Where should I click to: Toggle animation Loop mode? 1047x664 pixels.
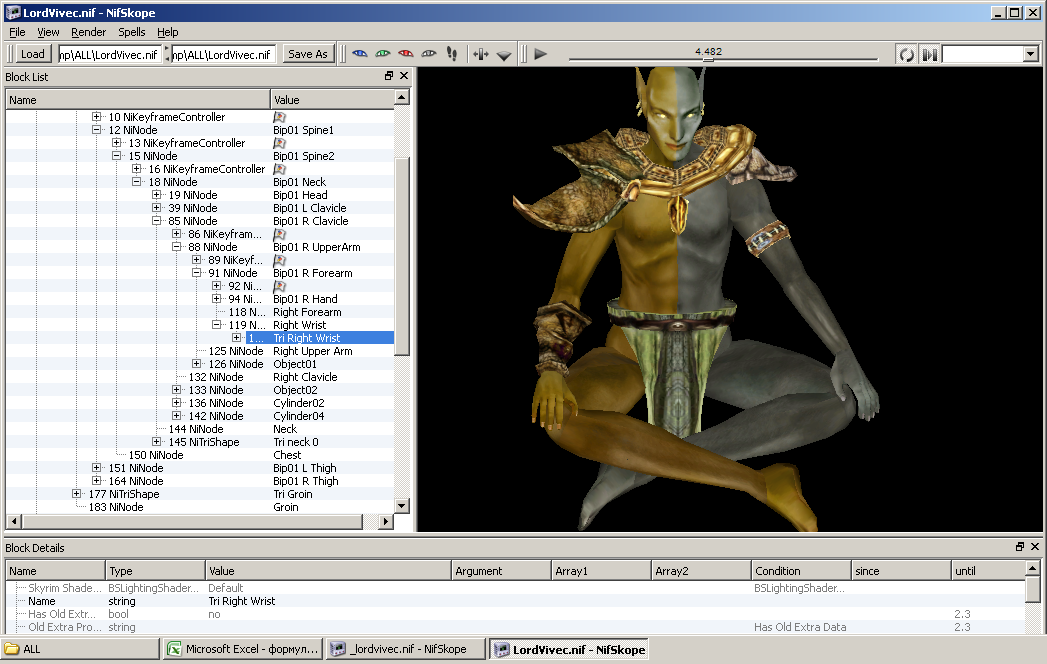[x=906, y=54]
